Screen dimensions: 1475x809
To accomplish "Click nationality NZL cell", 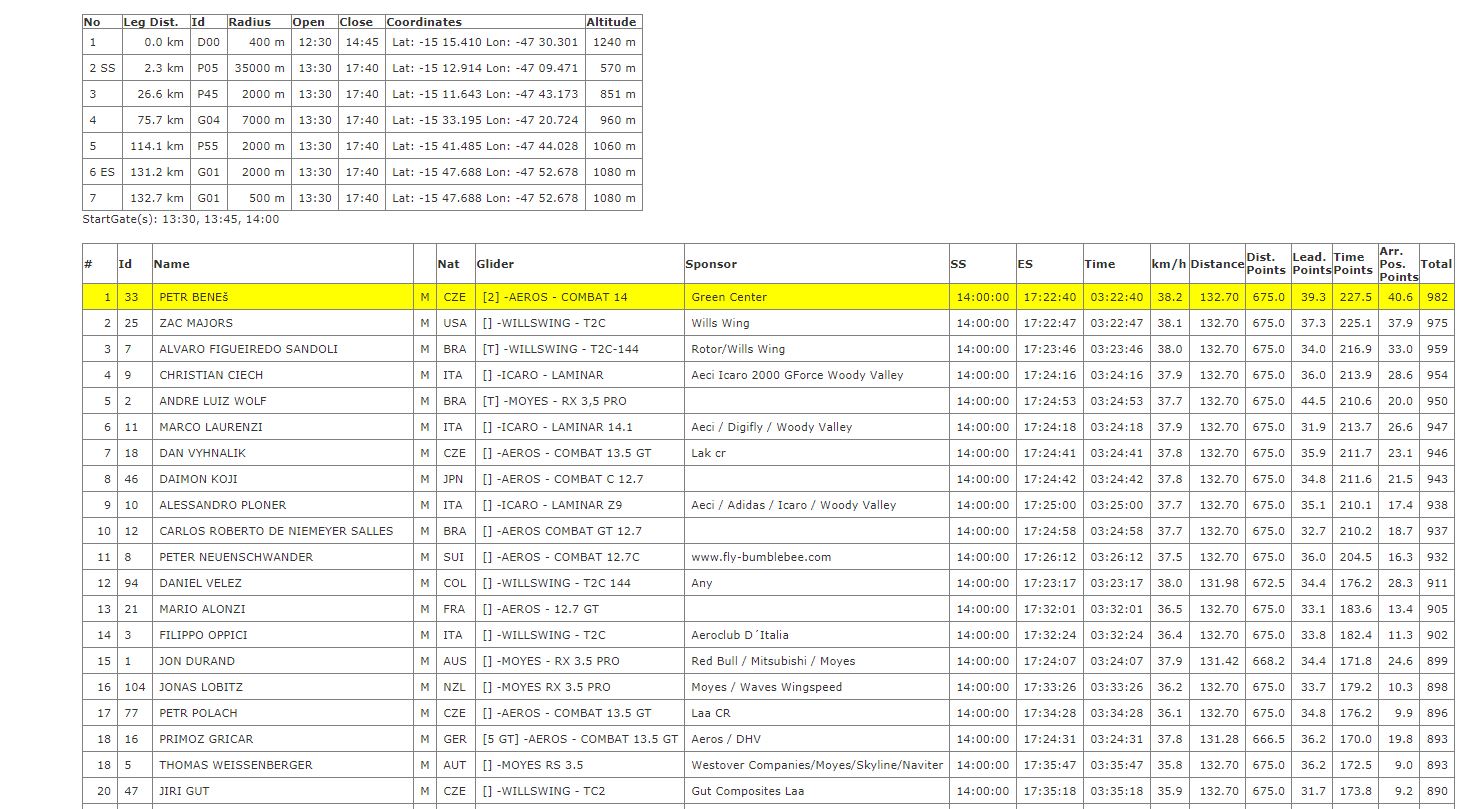I will click(x=454, y=687).
